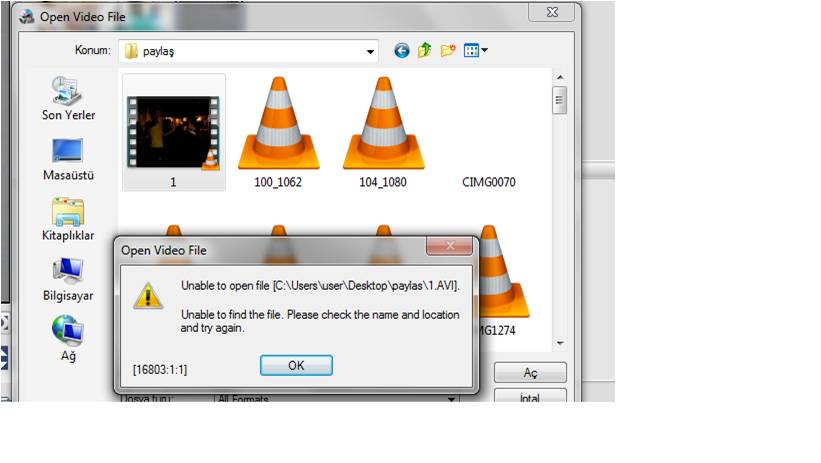Open Son Yerler in the places sidebar
821x463 pixels.
(68, 99)
